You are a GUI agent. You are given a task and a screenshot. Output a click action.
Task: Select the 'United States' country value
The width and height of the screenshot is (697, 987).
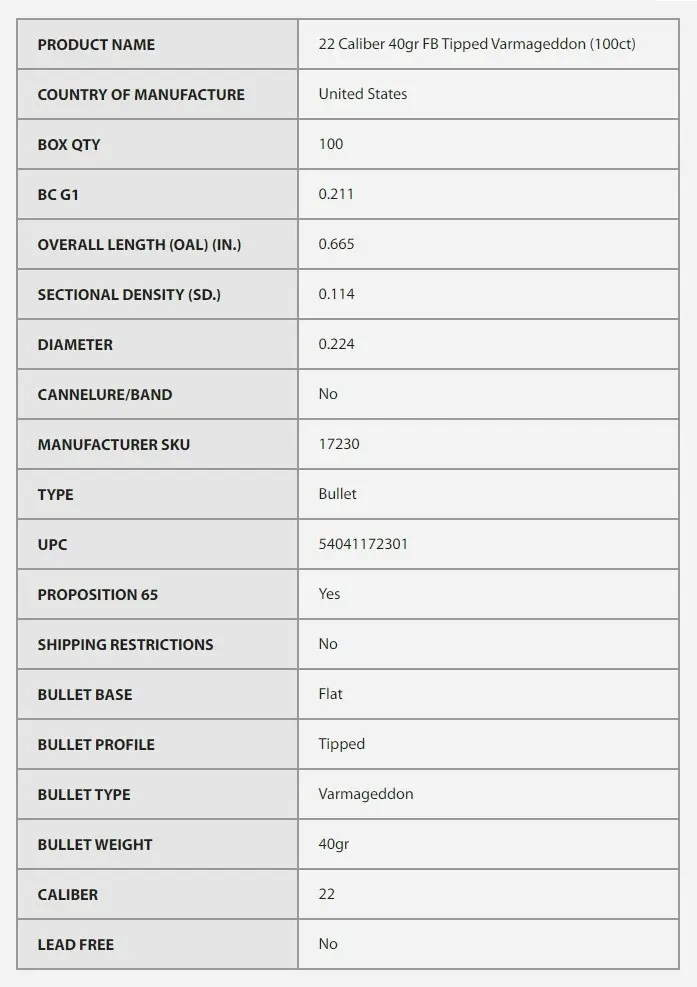click(363, 94)
